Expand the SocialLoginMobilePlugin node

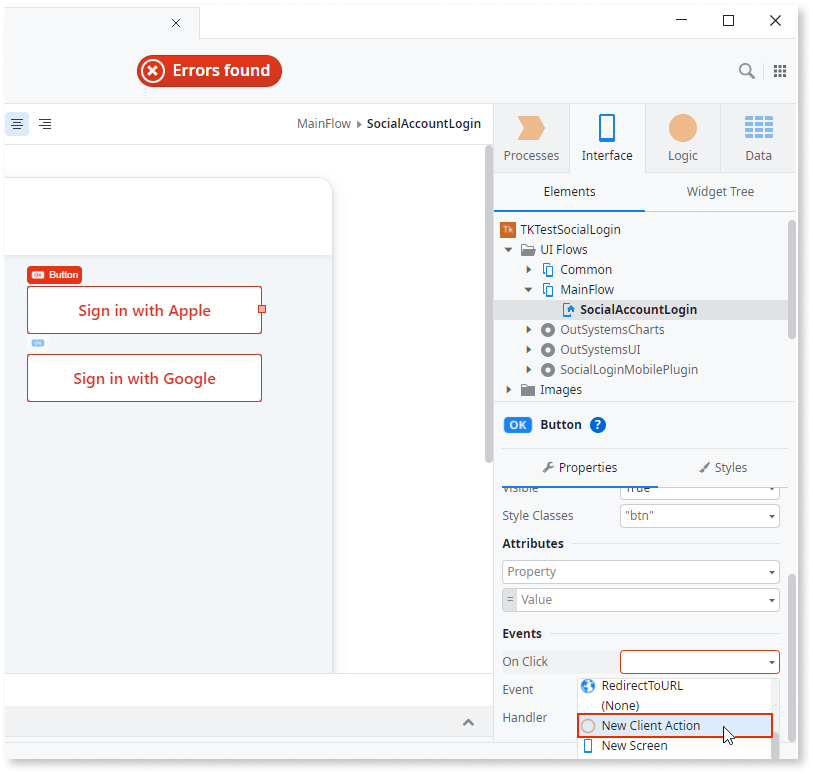[528, 370]
